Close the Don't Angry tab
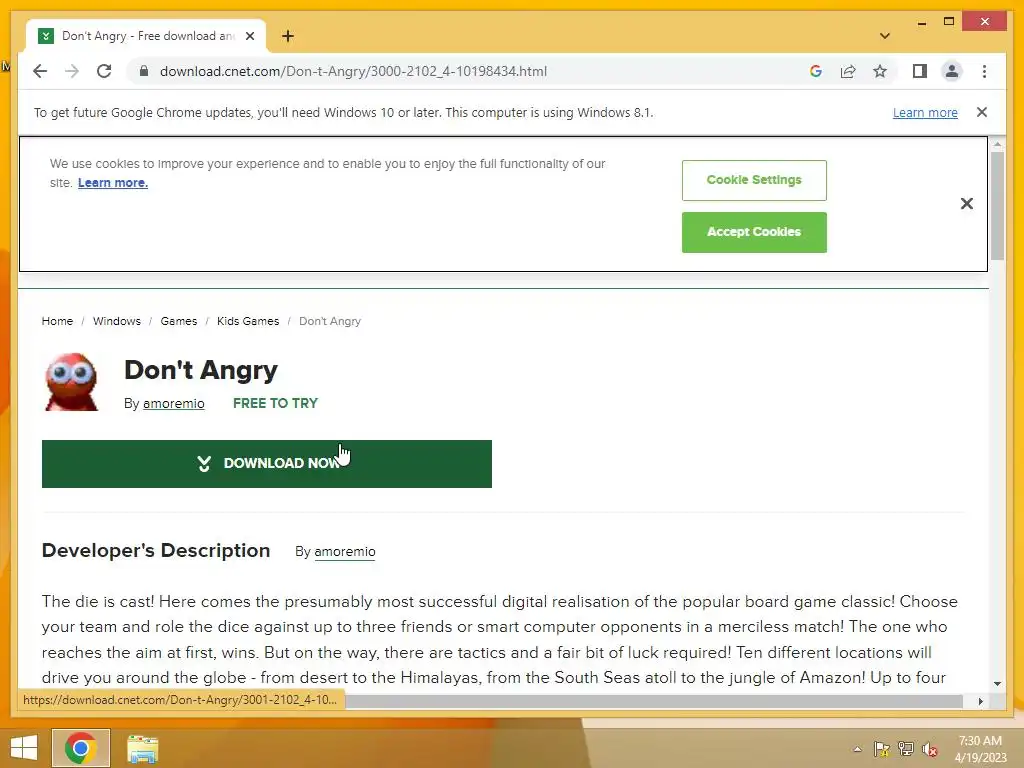This screenshot has height=768, width=1024. (250, 36)
